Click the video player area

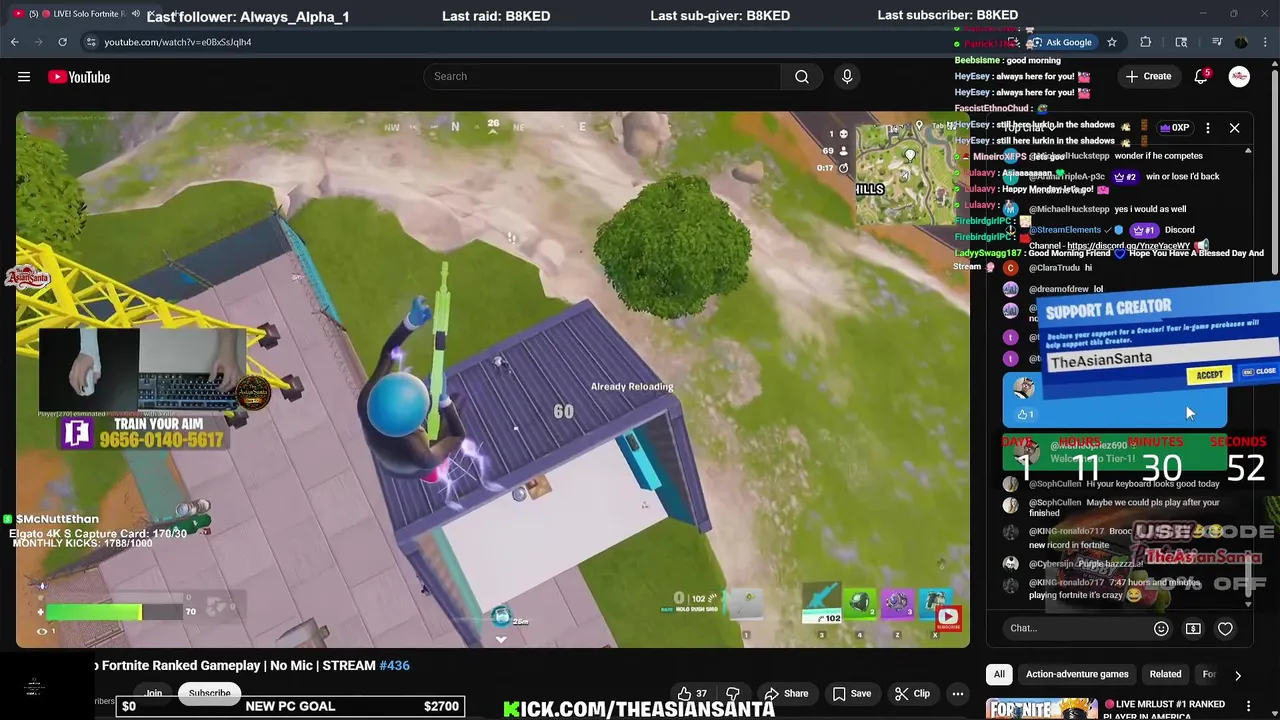(492, 380)
